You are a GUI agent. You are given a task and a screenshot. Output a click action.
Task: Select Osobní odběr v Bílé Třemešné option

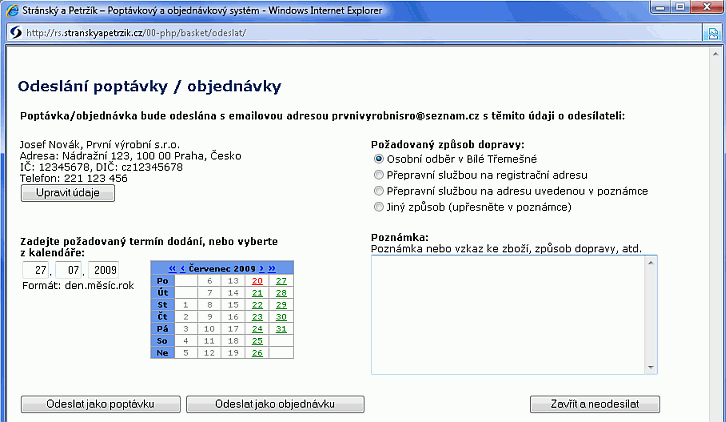click(x=379, y=159)
